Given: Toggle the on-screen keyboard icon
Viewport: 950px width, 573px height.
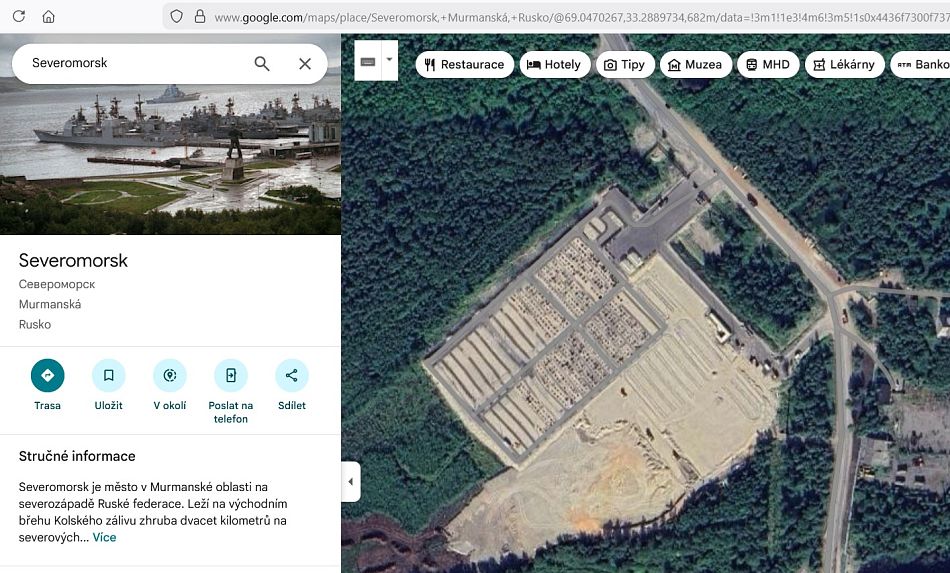Looking at the screenshot, I should (x=368, y=61).
